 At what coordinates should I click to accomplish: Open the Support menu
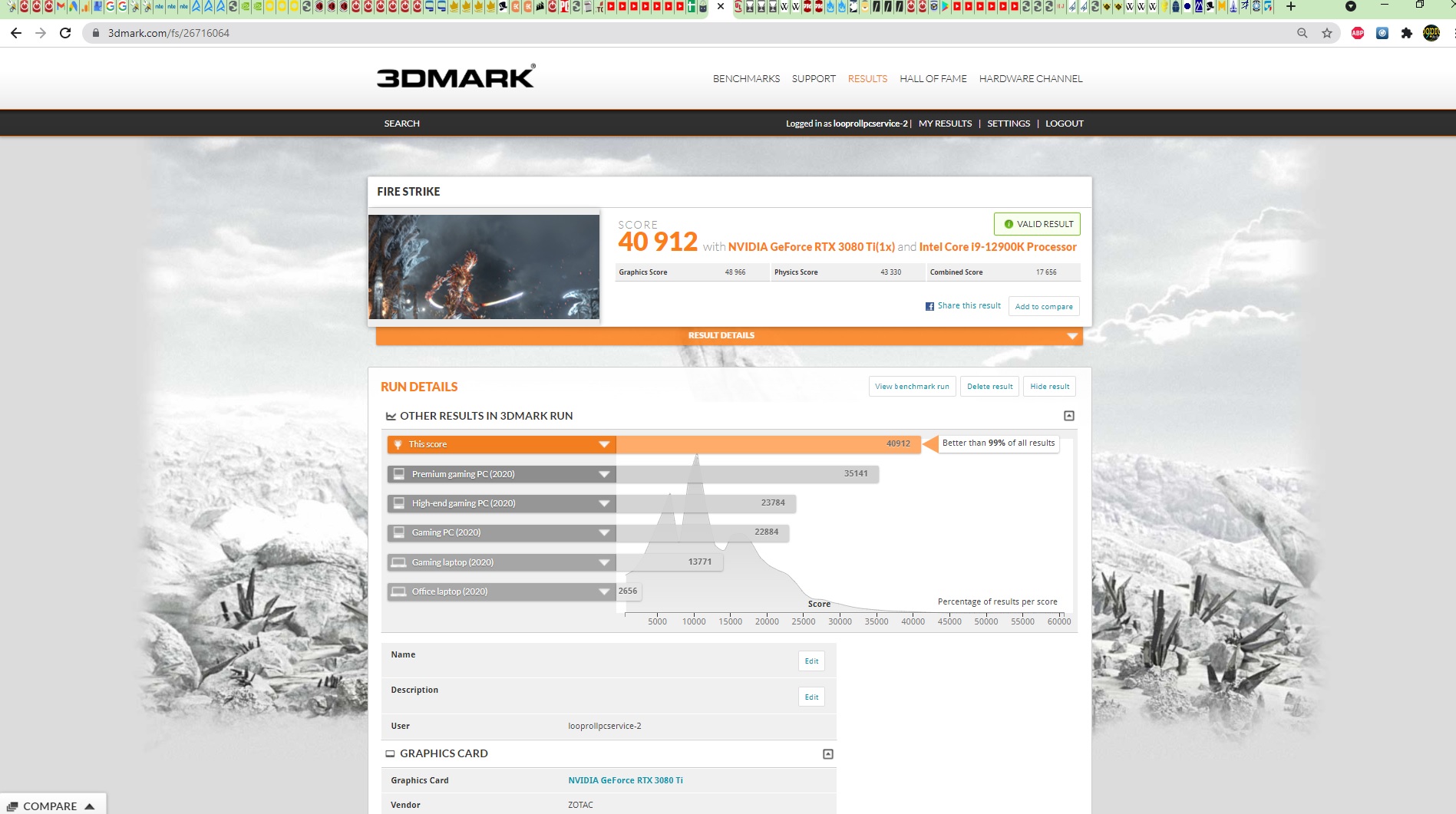[x=814, y=79]
